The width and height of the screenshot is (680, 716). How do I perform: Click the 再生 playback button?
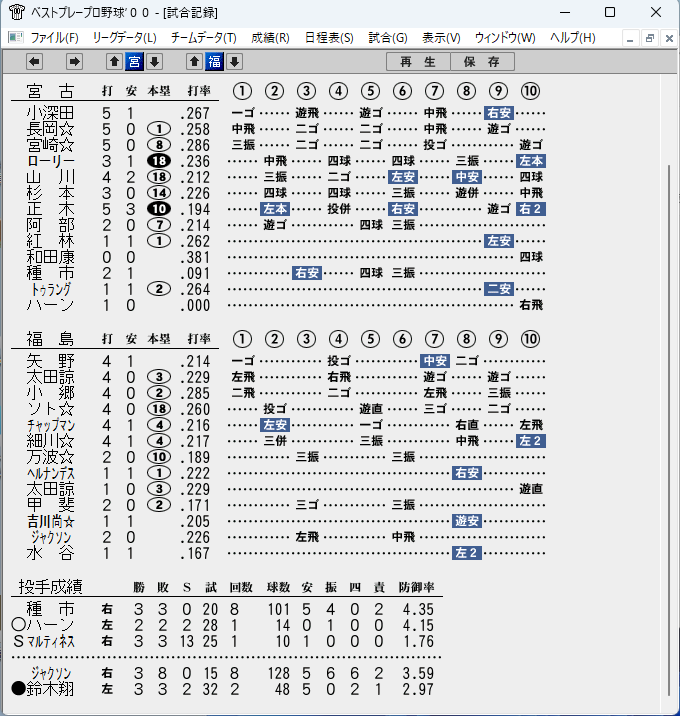pyautogui.click(x=418, y=62)
